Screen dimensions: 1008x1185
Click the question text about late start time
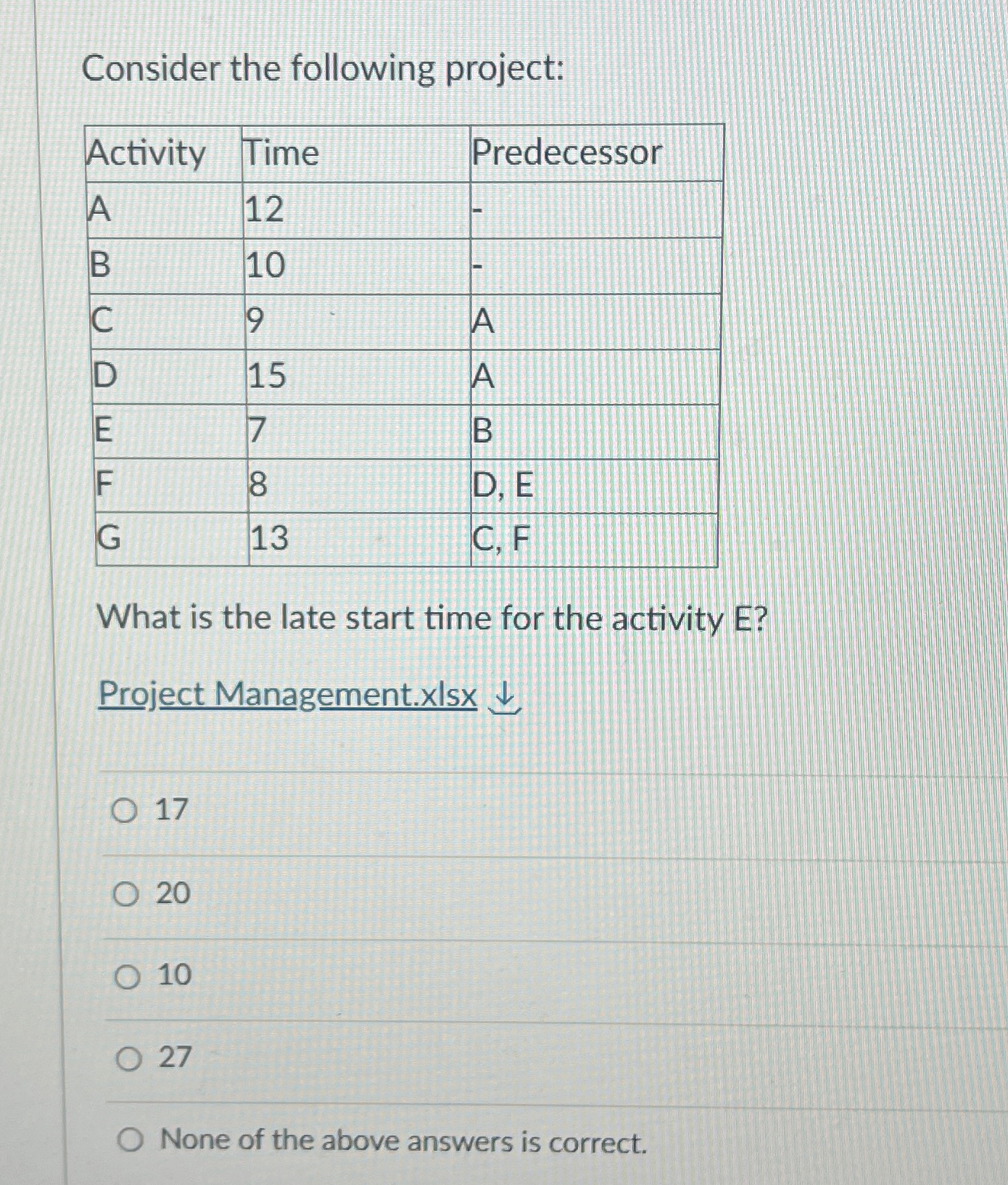click(431, 619)
